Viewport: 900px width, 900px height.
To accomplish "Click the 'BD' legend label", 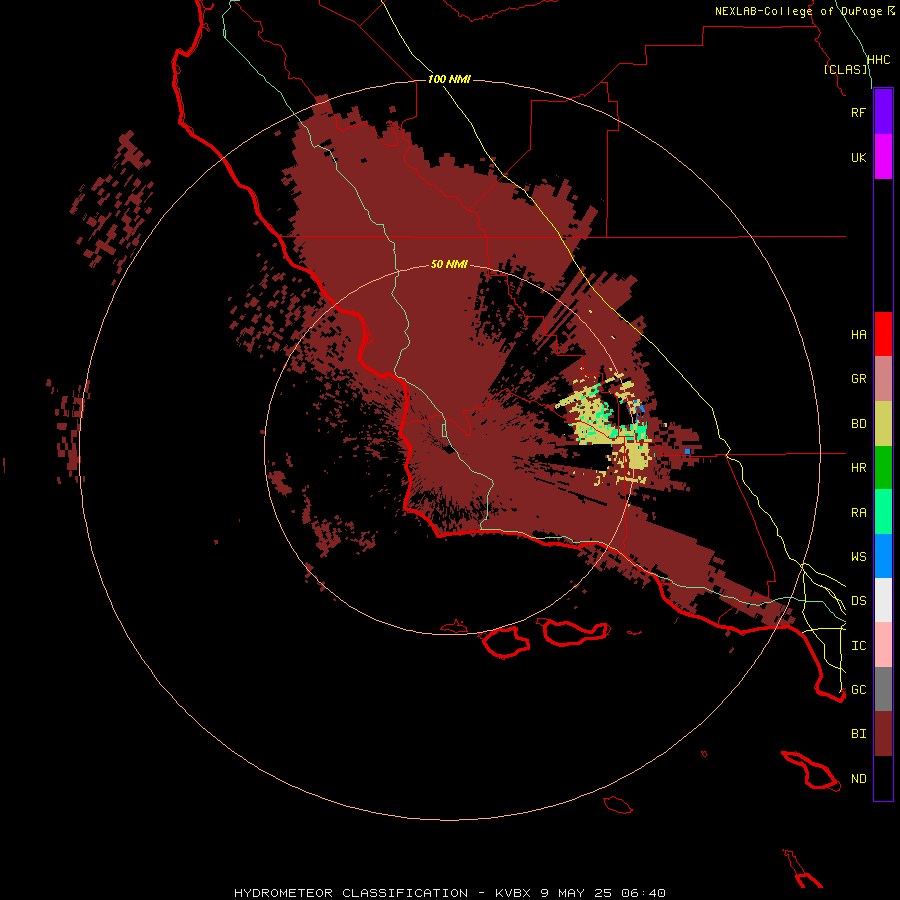I will click(858, 424).
